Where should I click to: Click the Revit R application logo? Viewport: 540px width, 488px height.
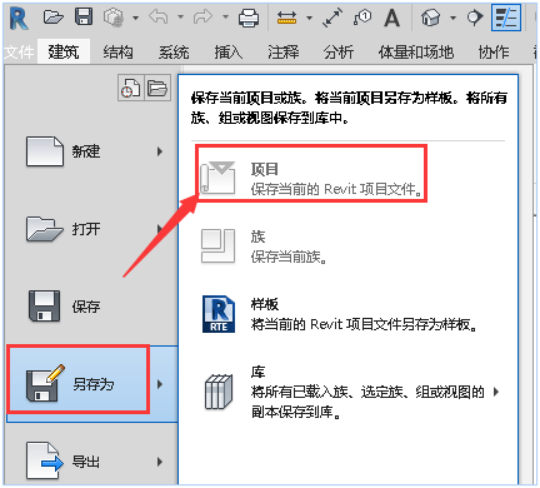(x=19, y=18)
